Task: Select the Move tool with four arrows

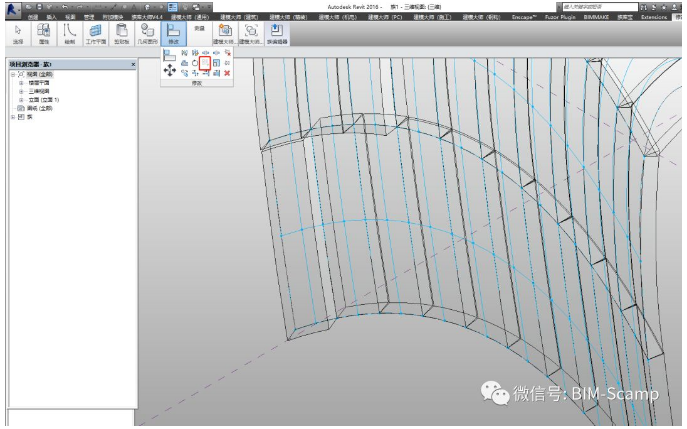Action: pyautogui.click(x=169, y=71)
